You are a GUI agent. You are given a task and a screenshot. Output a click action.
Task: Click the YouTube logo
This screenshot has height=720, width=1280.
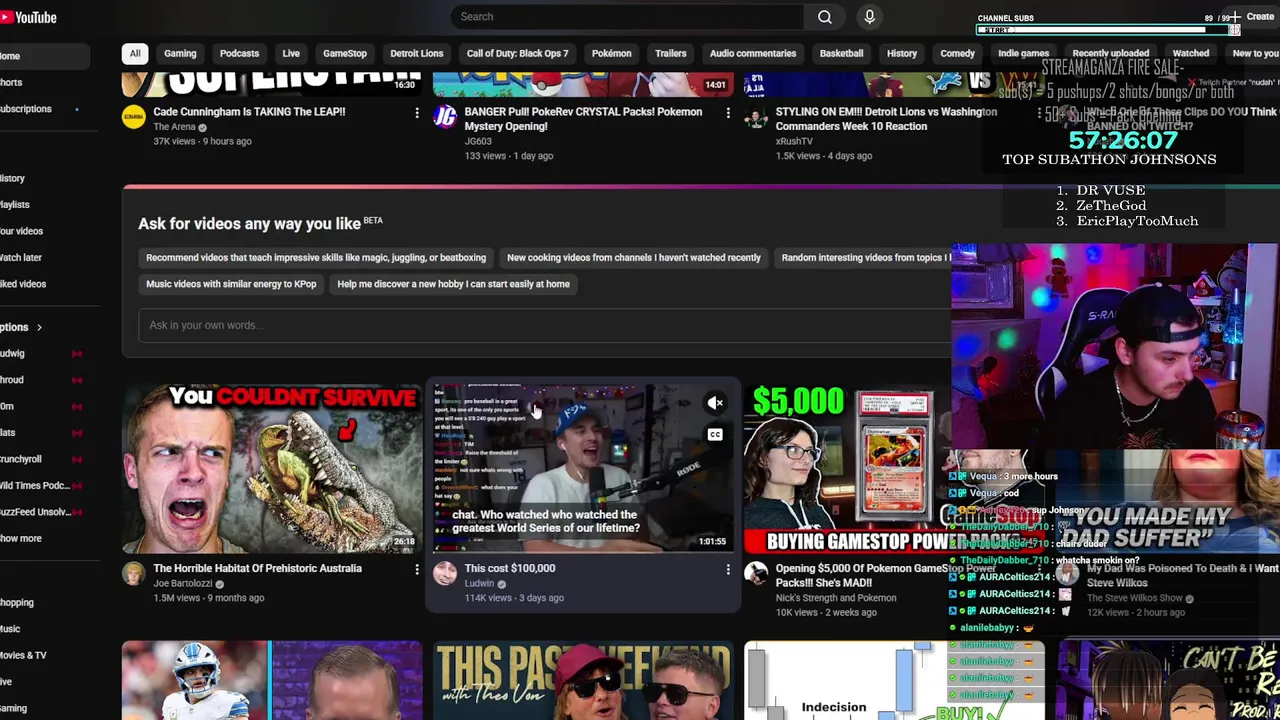(28, 17)
